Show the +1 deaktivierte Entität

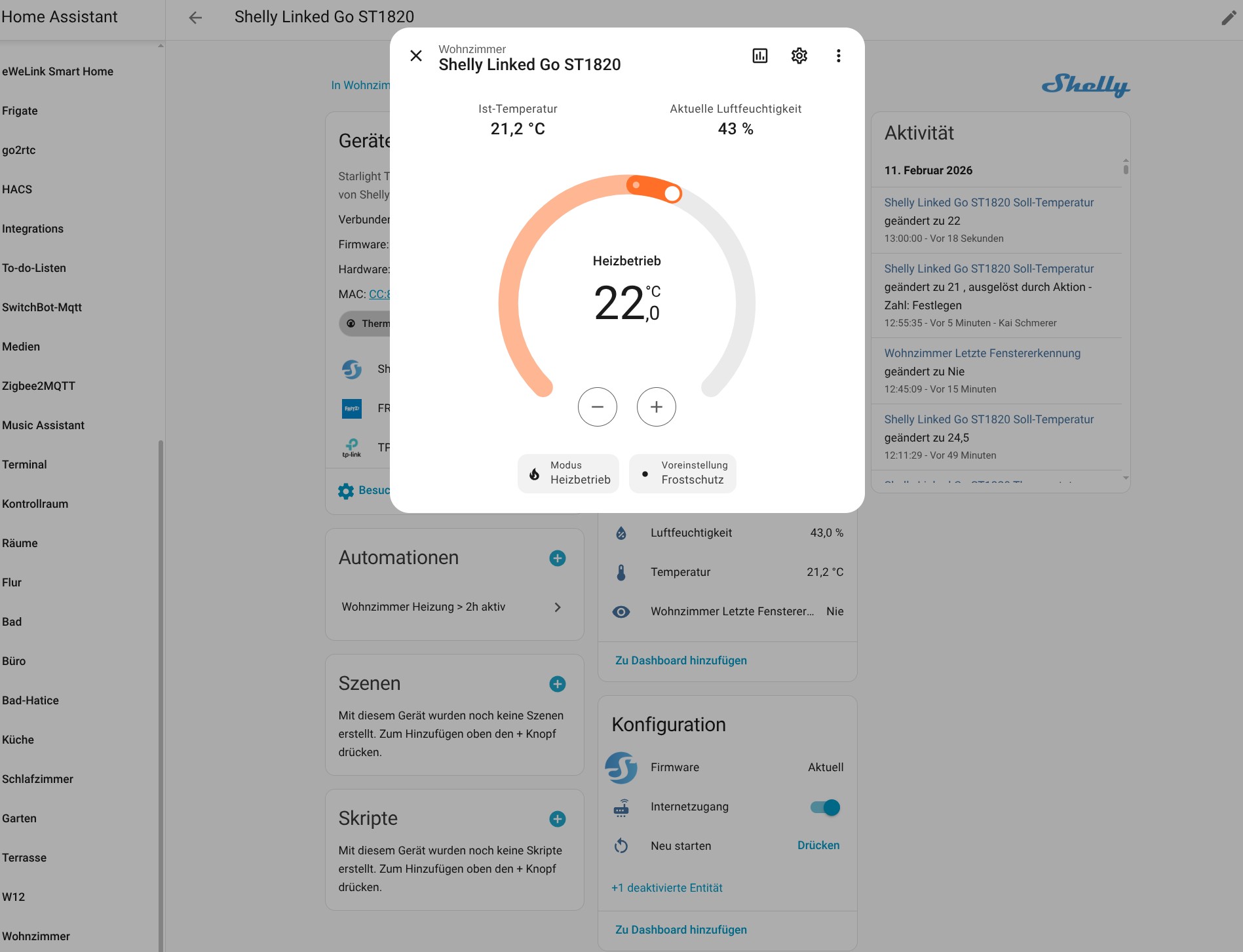(667, 888)
